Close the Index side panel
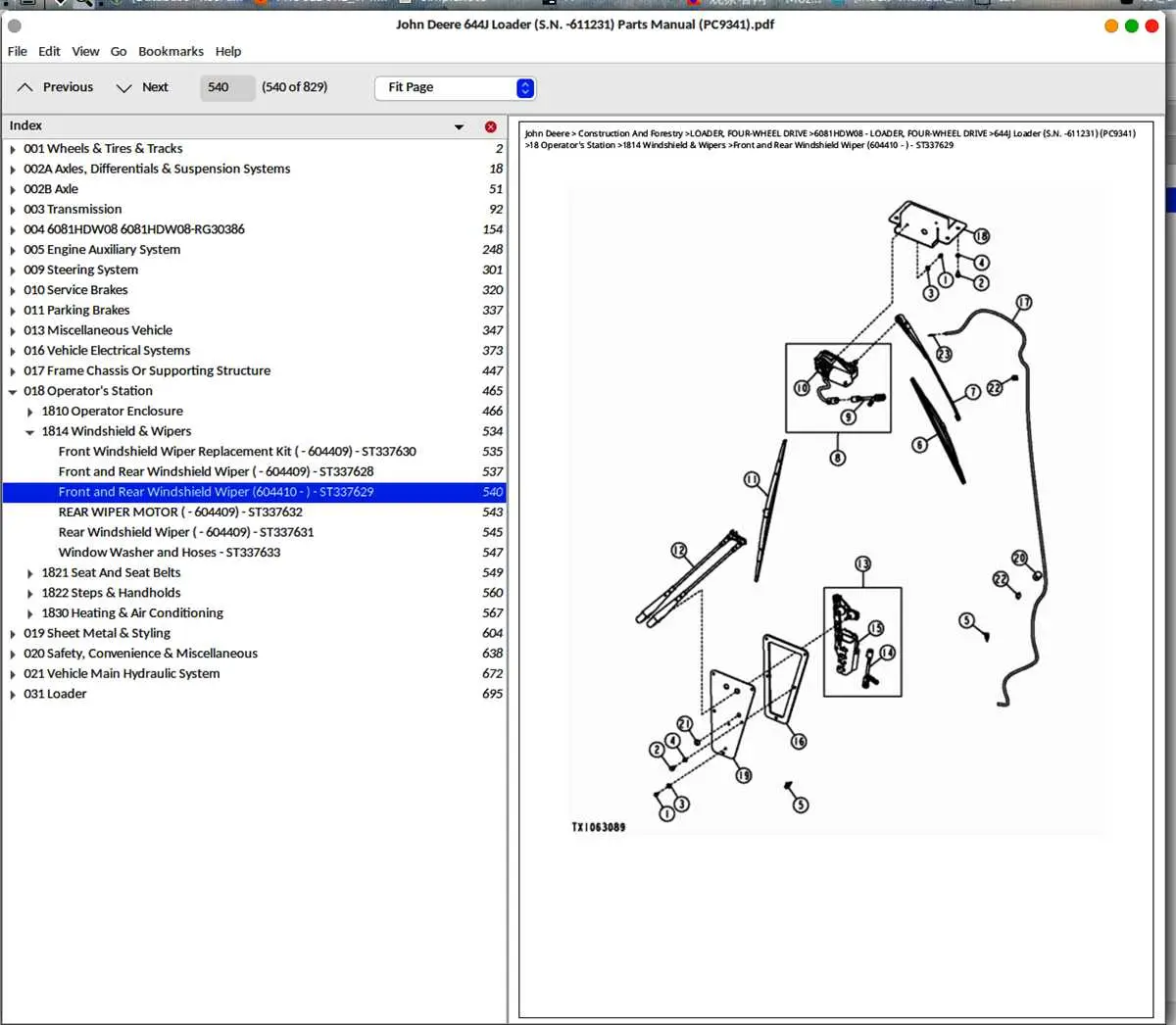 491,126
